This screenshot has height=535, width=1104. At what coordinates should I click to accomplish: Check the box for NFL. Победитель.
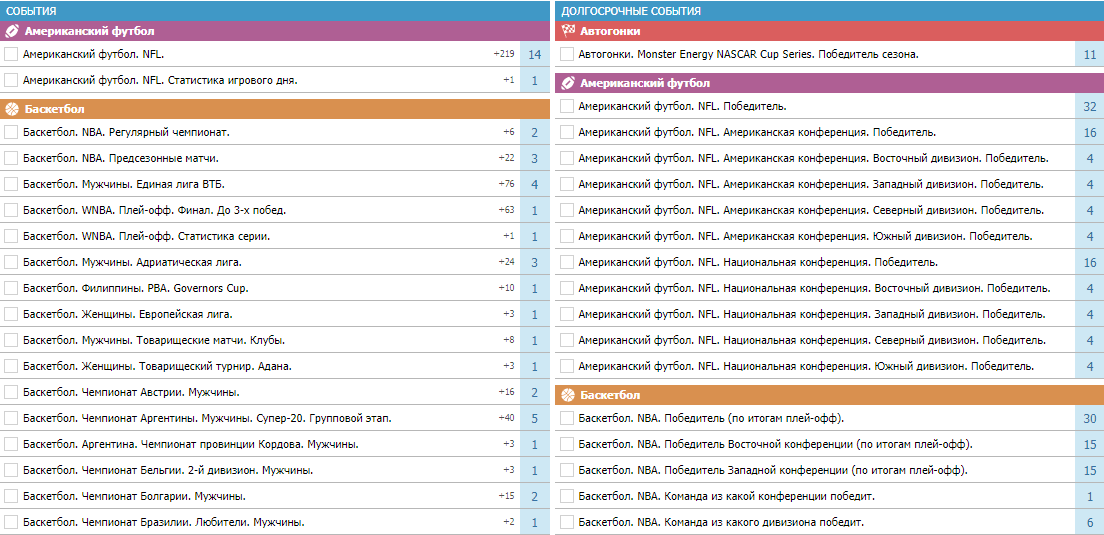pos(567,106)
